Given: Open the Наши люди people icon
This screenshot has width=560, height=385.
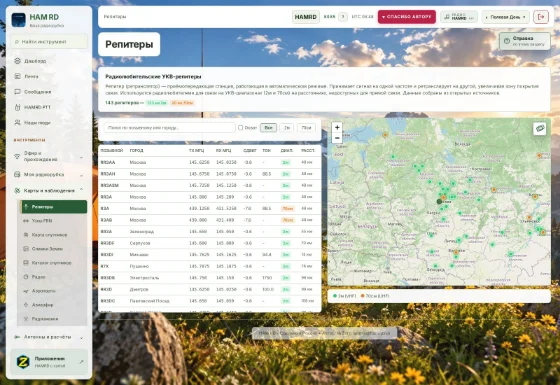Looking at the screenshot, I should [x=17, y=122].
